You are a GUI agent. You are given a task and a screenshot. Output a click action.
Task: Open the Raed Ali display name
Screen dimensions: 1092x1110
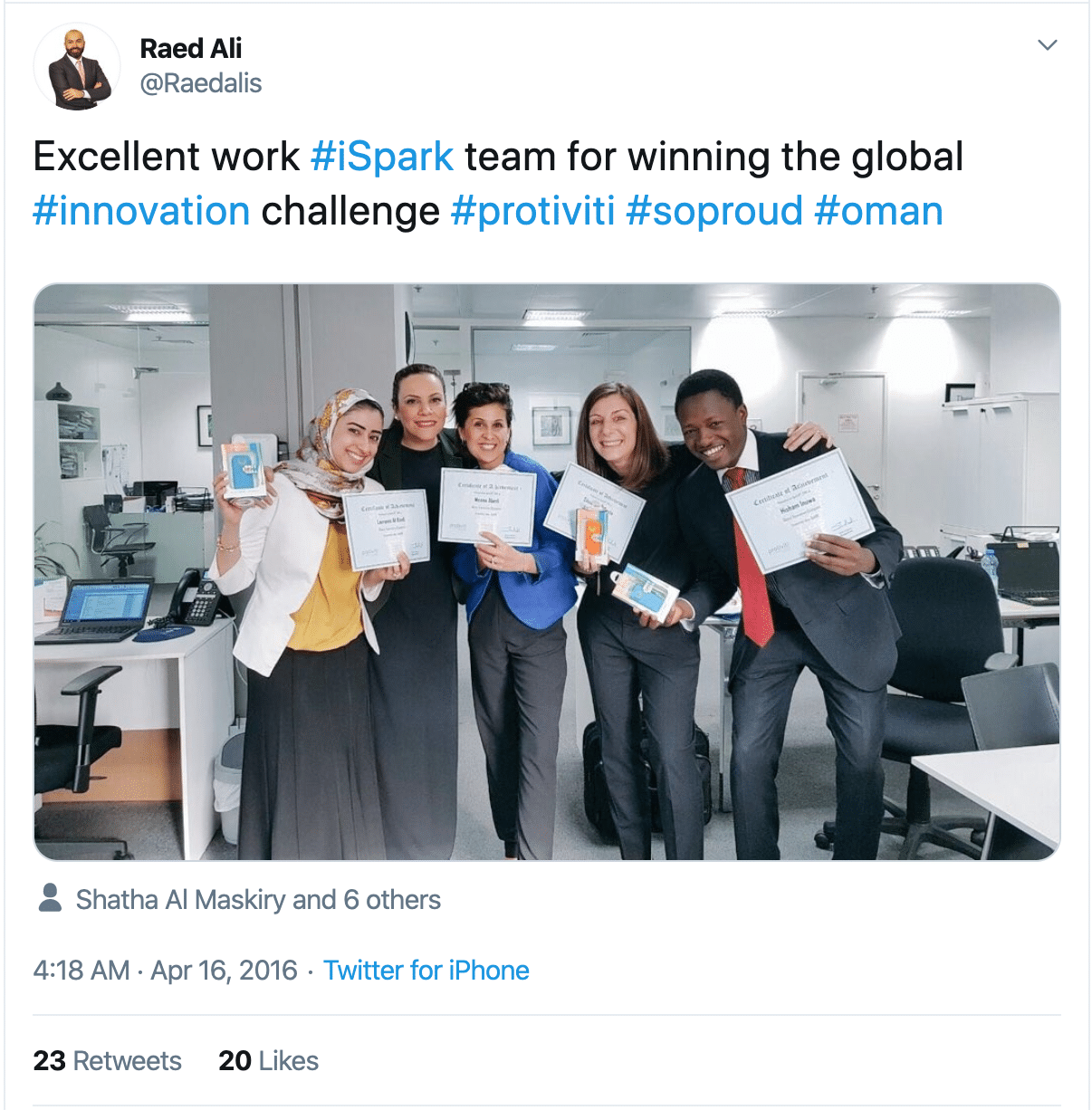click(x=190, y=48)
